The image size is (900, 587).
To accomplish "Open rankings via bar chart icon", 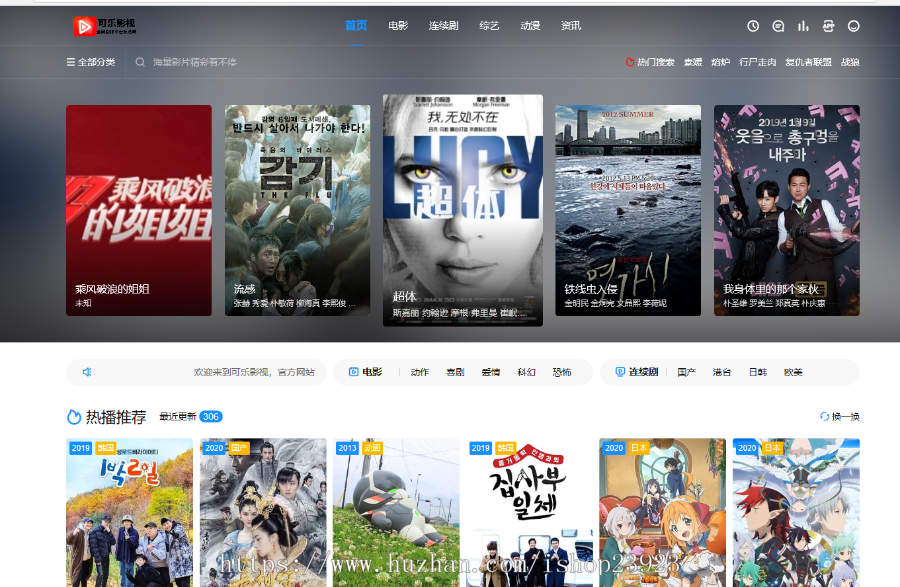I will coord(803,26).
